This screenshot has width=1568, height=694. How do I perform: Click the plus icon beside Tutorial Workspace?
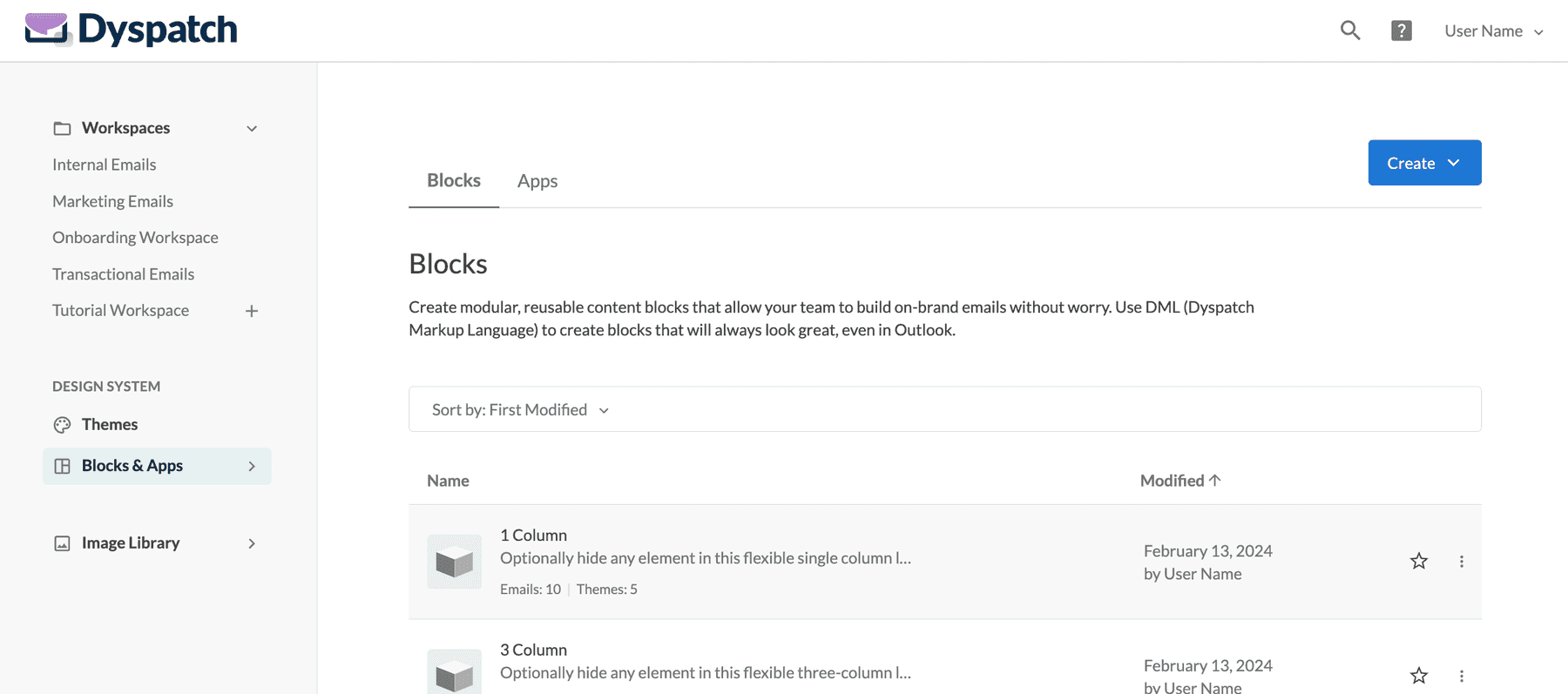[252, 311]
